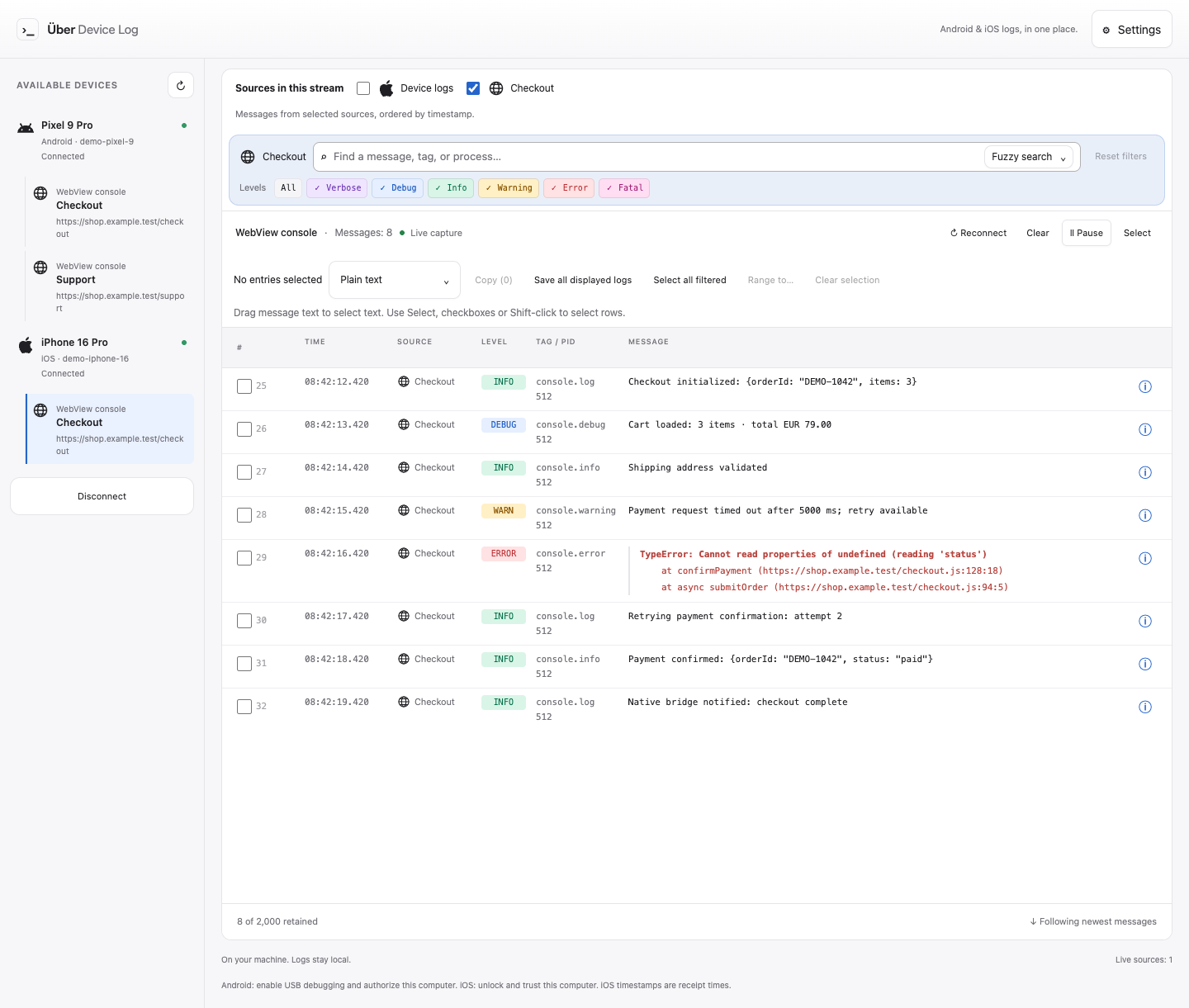Click the ERROR level badge in row 29
1189x1008 pixels.
[x=504, y=554]
